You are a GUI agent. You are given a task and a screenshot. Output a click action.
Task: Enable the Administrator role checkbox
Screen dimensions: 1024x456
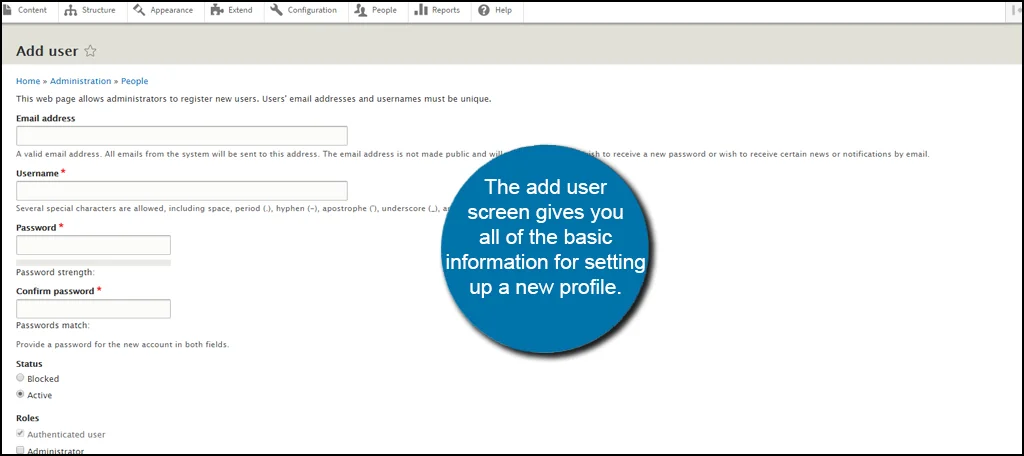[x=20, y=450]
